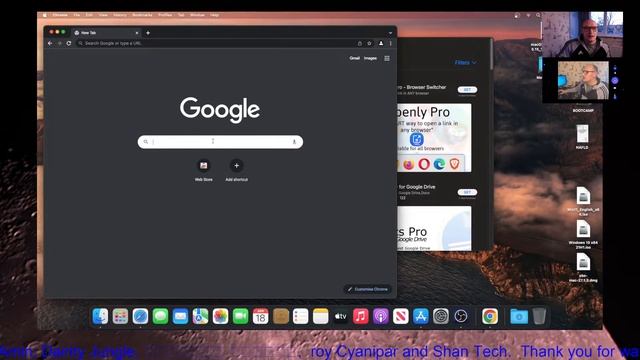
Task: Open Podcasts from the Dock
Action: coord(380,316)
